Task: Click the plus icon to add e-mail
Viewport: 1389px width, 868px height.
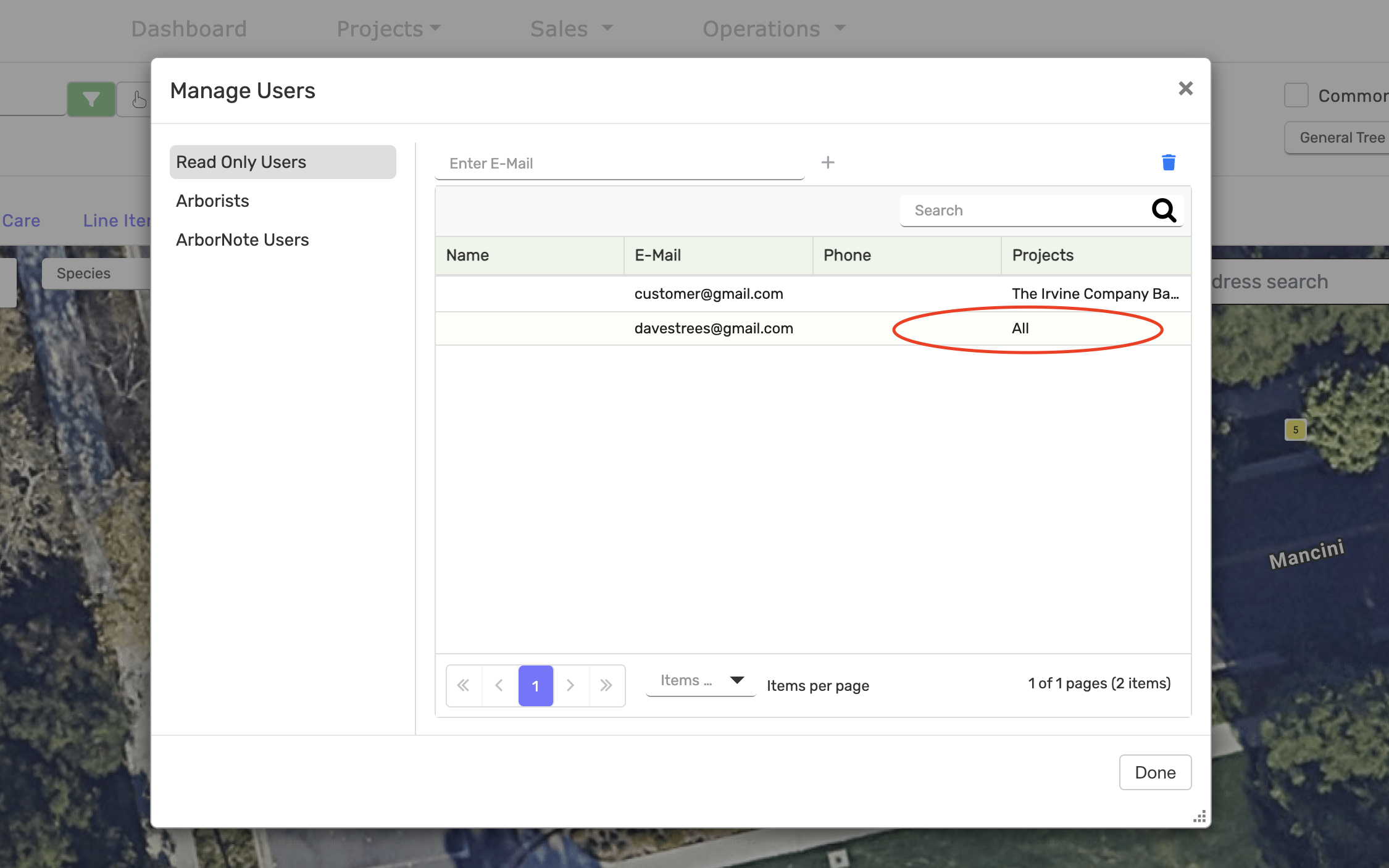Action: pos(828,162)
